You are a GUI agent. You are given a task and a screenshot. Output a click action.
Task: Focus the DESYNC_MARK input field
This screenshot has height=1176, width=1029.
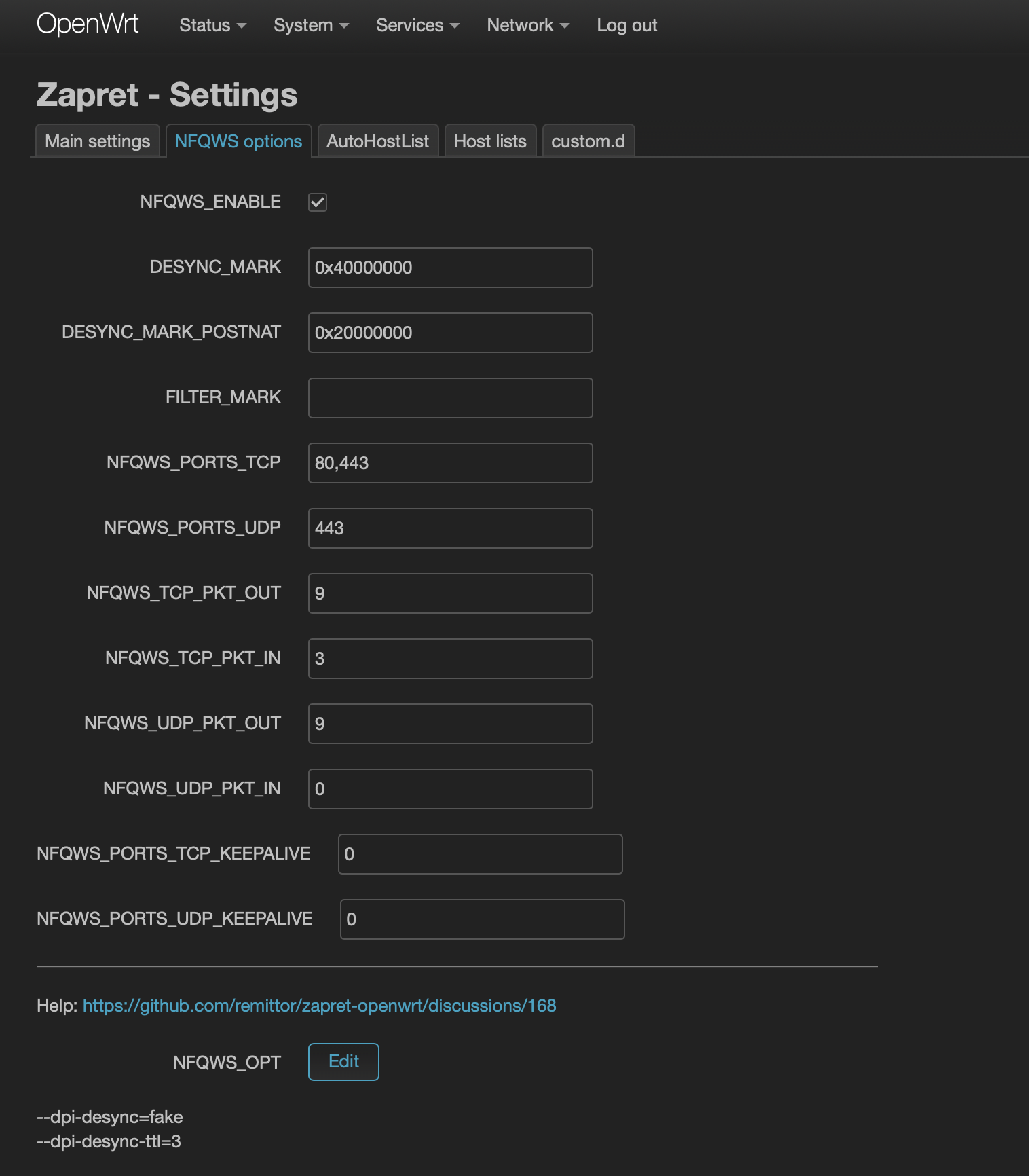click(451, 268)
